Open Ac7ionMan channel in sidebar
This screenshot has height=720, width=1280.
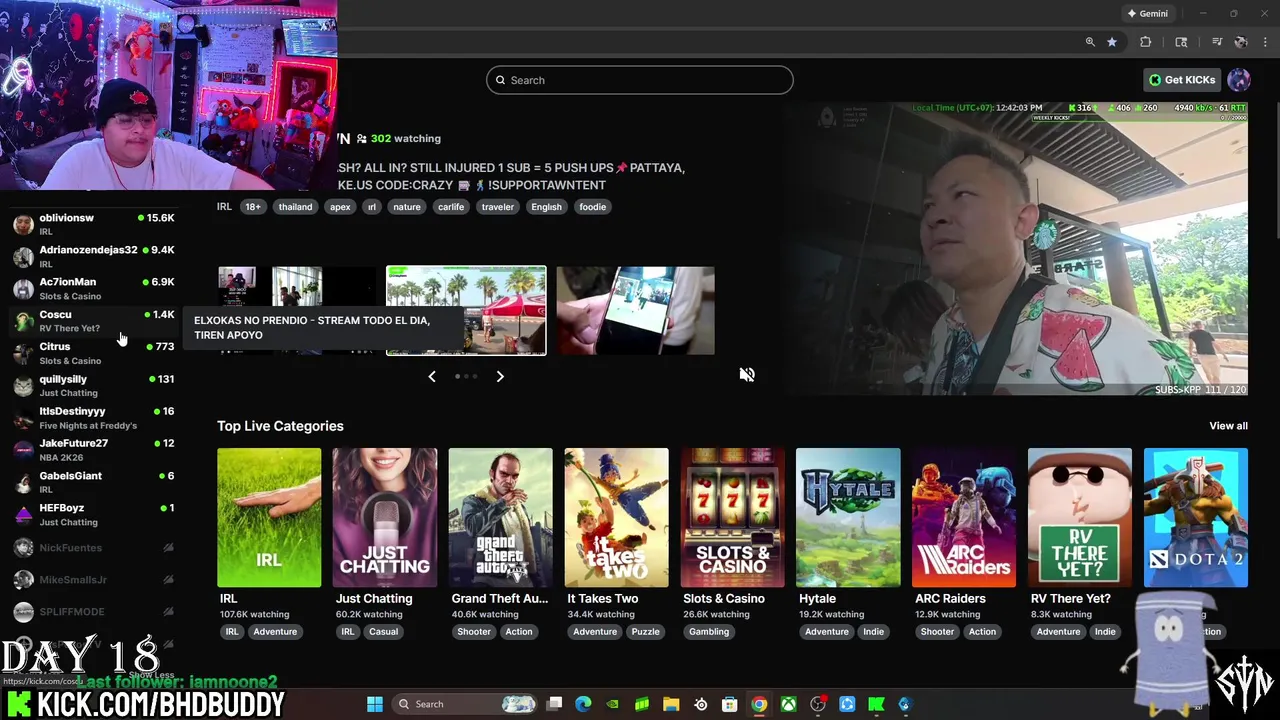coord(93,289)
